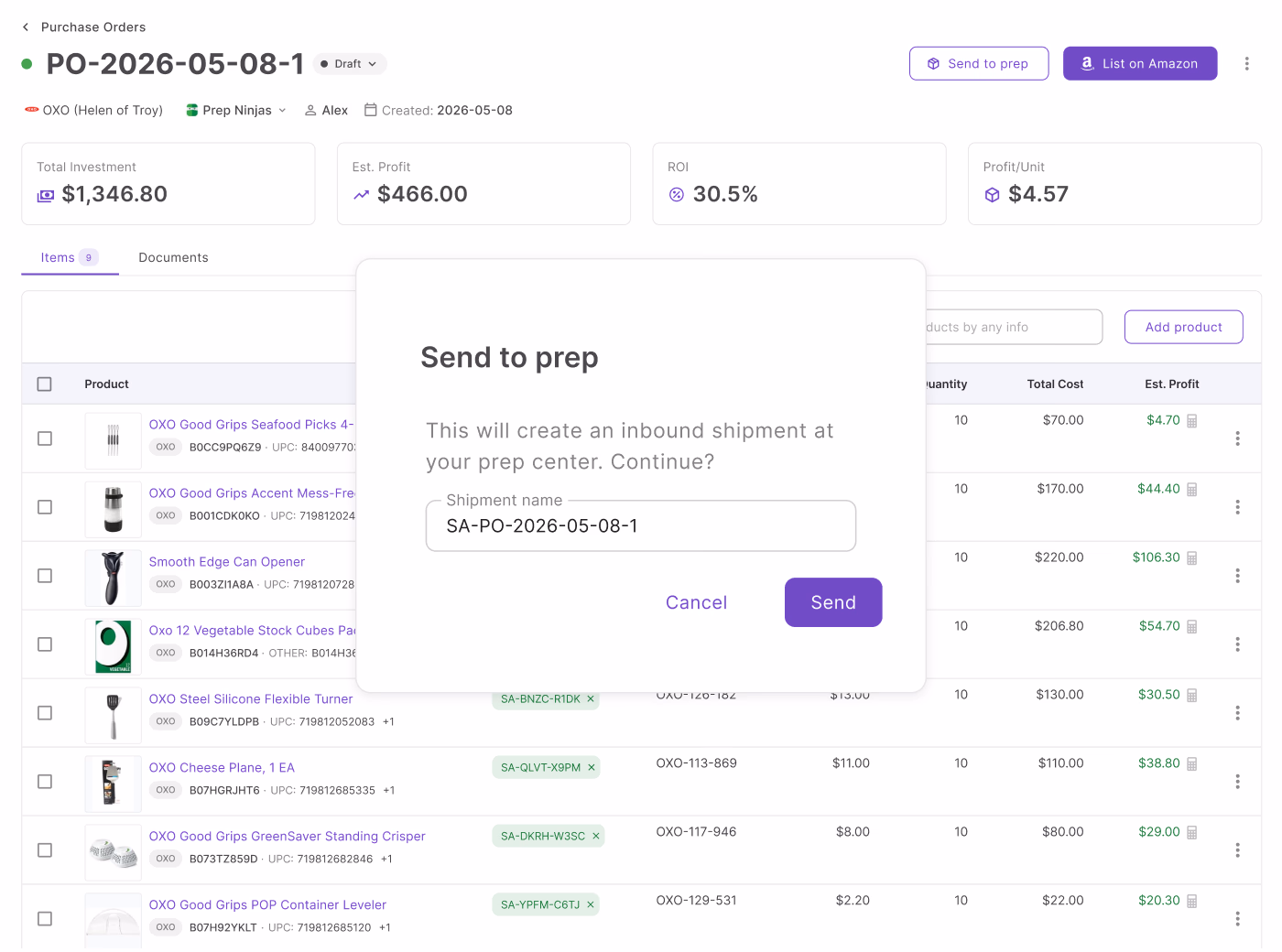Open row menu for POP Container Leveler

[1237, 919]
